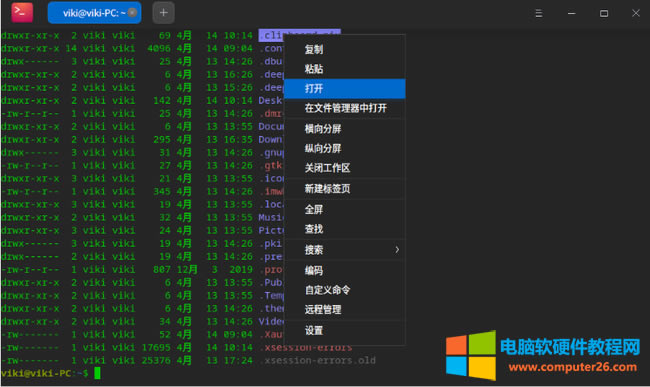
Task: Minimize the terminal window
Action: (571, 13)
